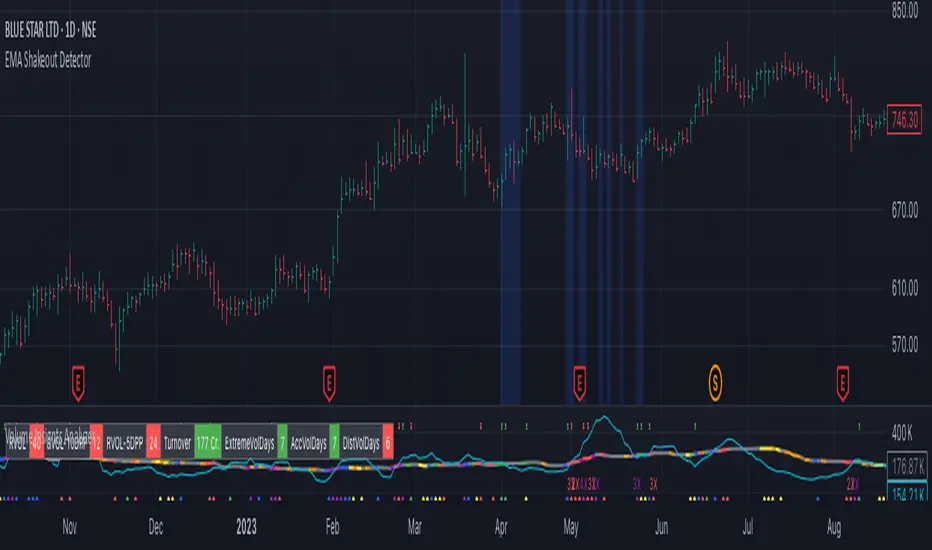Click the earnings E marker near August
Image resolution: width=932 pixels, height=550 pixels.
point(842,384)
